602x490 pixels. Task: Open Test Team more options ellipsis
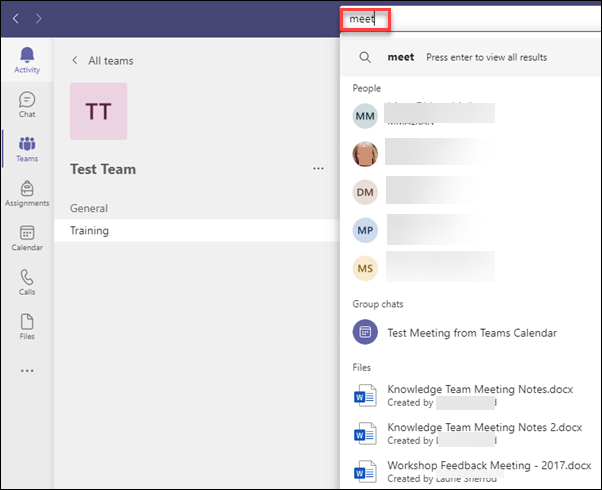(318, 169)
